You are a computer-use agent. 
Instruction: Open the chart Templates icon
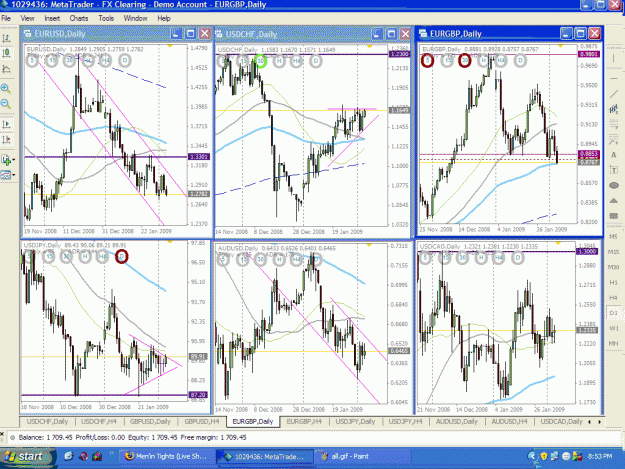tap(6, 175)
